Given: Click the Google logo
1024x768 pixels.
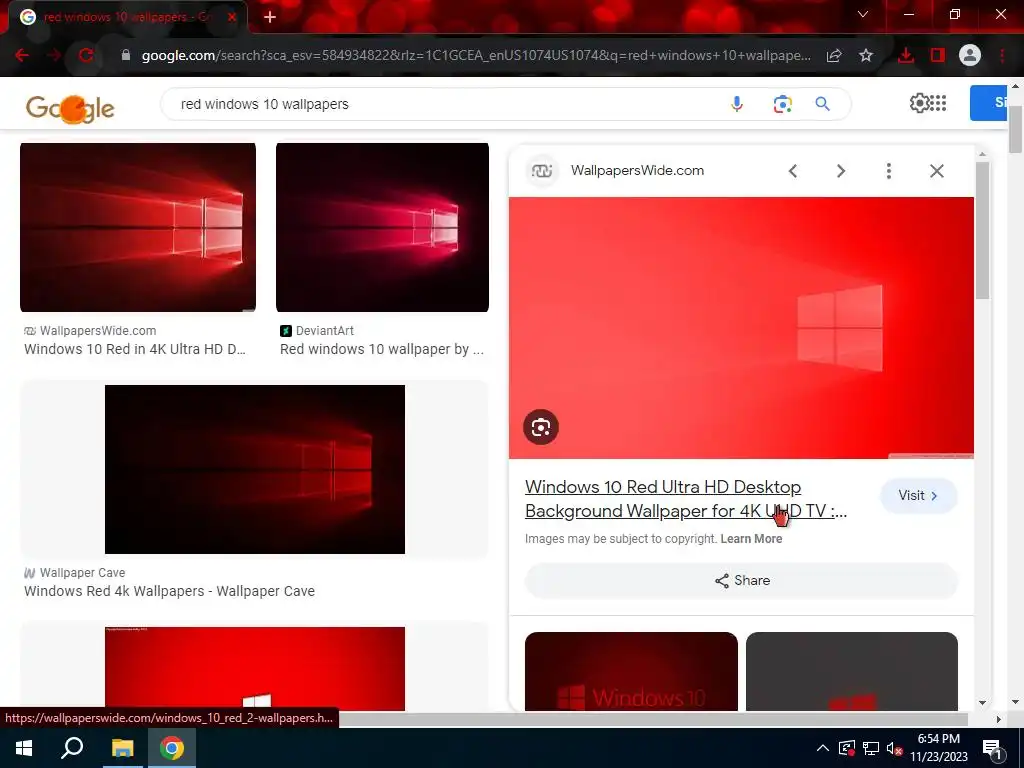Looking at the screenshot, I should coord(71,107).
